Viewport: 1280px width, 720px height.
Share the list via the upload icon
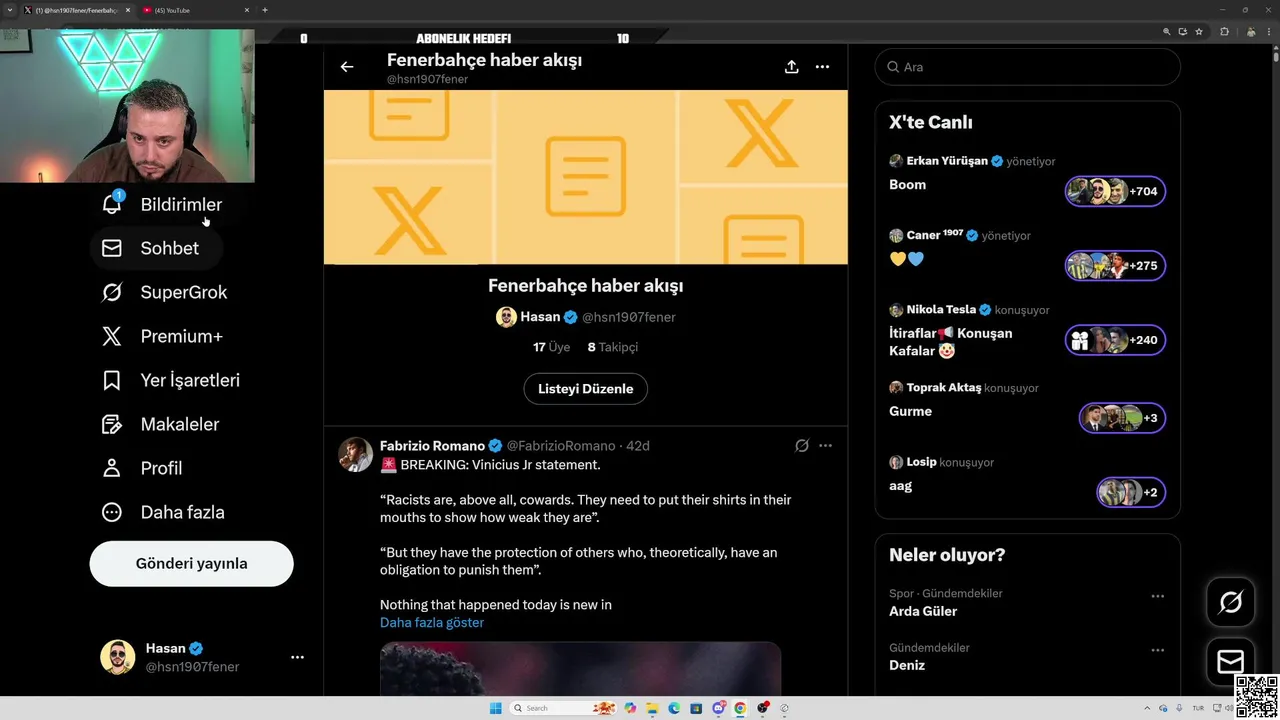791,67
